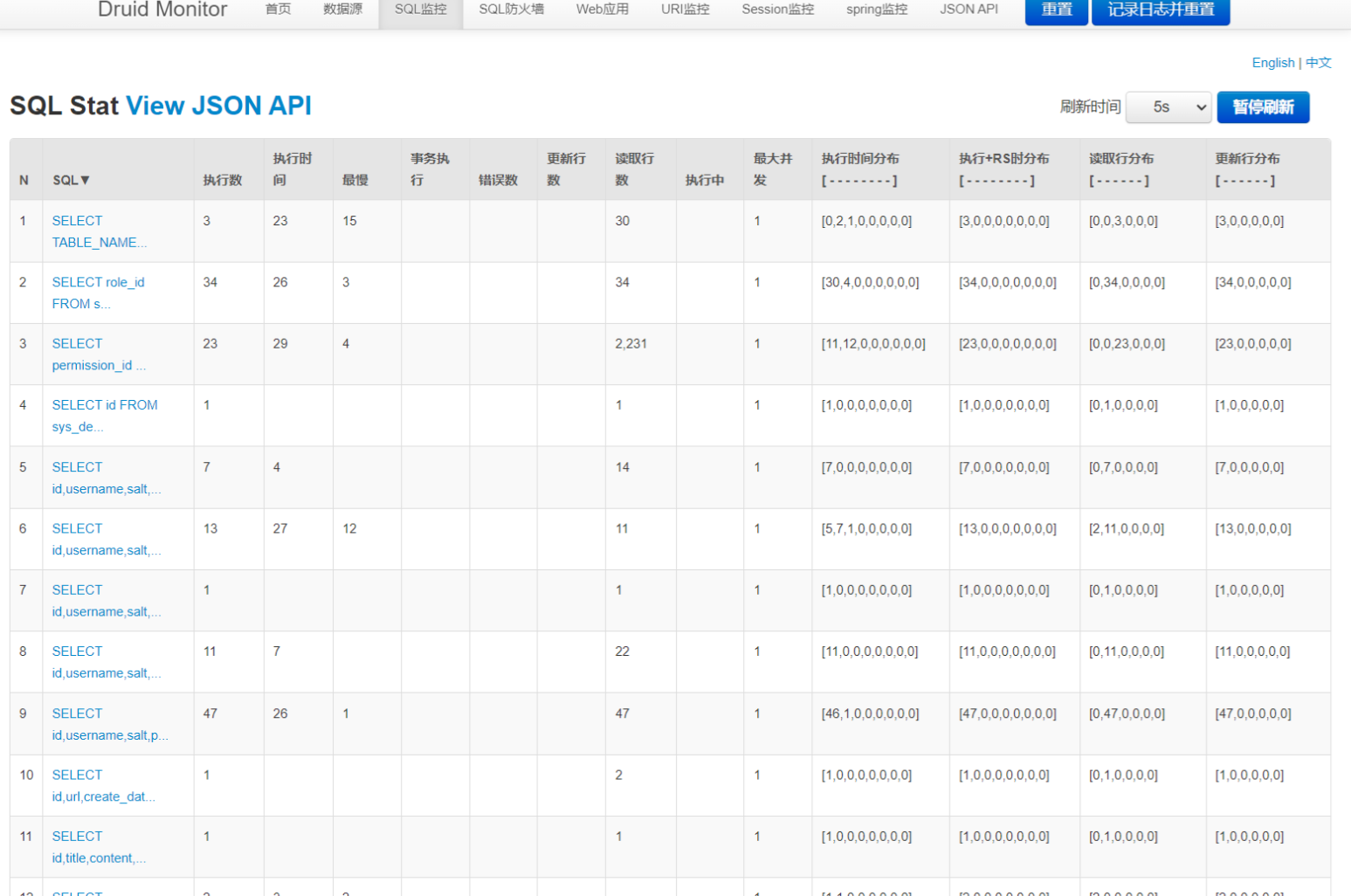The image size is (1351, 896).
Task: Switch language to English
Action: 1272,63
